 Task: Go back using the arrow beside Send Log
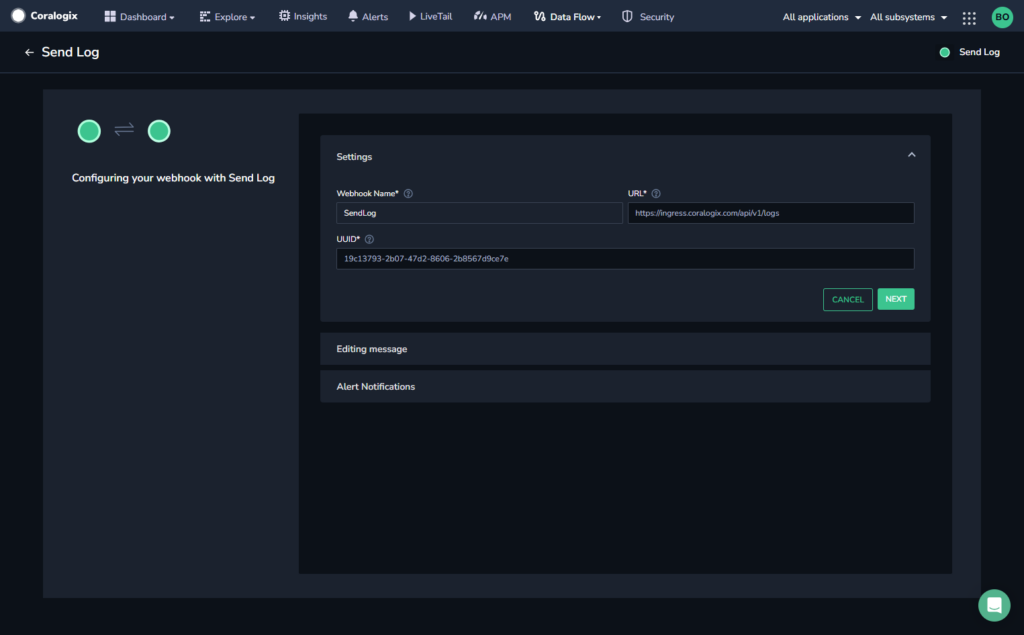point(29,52)
